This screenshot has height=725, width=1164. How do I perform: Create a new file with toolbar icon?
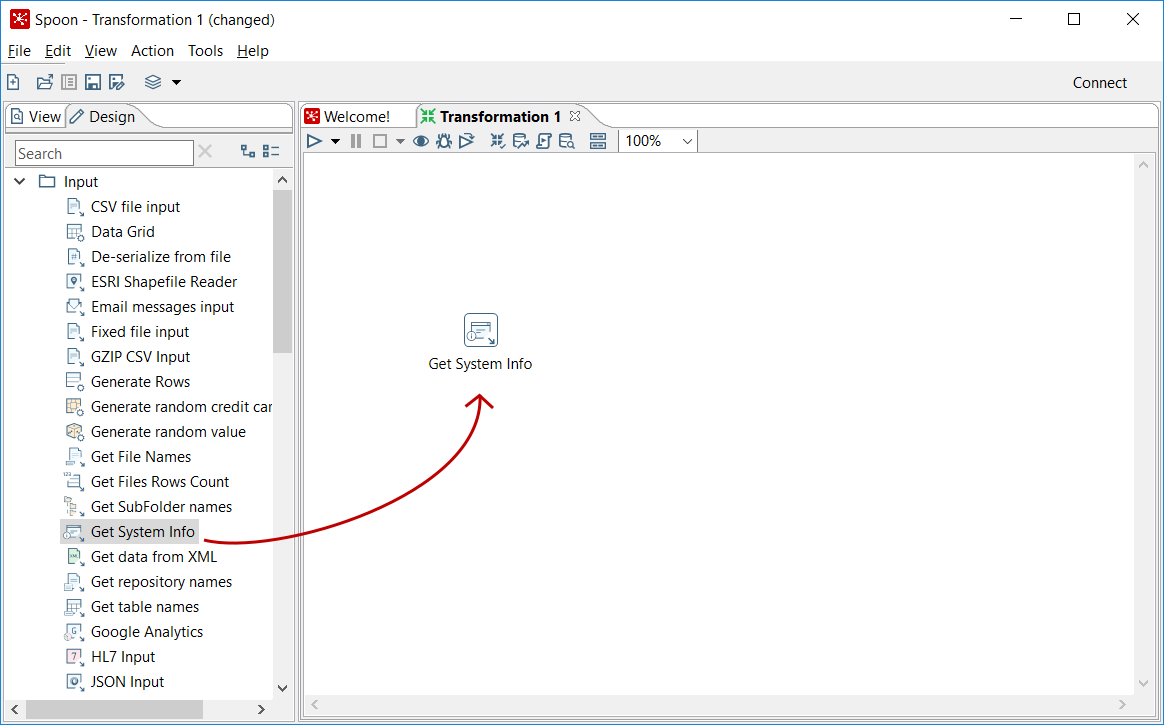click(x=14, y=82)
